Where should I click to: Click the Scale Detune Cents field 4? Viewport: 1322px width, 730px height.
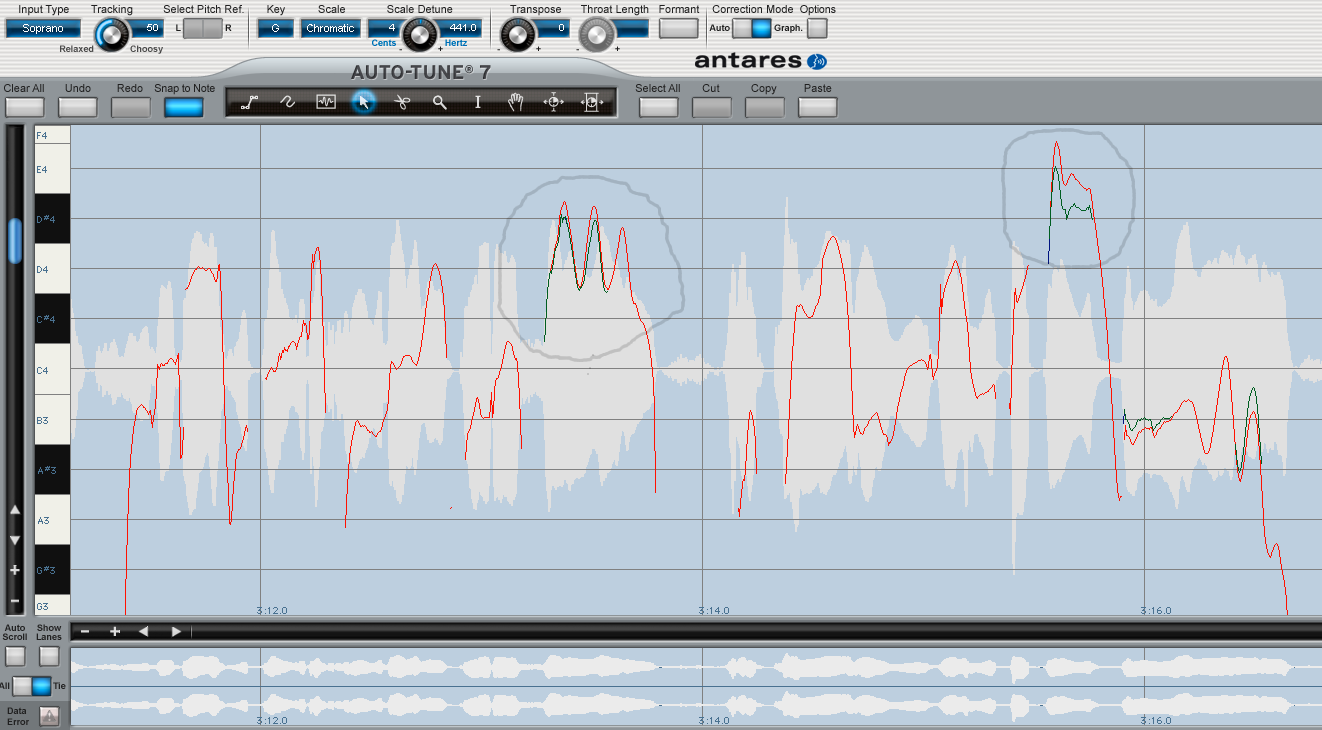click(x=385, y=28)
